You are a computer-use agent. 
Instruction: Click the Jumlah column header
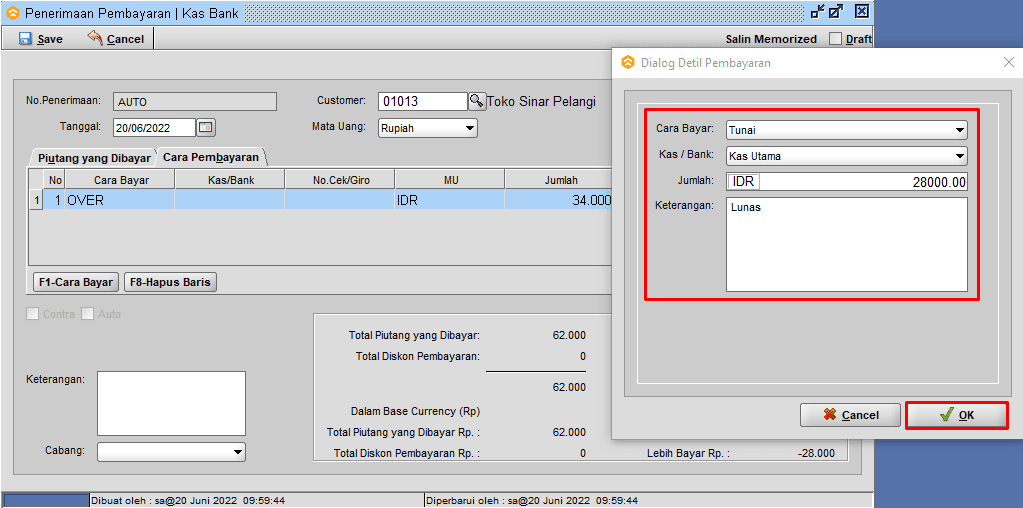(560, 180)
